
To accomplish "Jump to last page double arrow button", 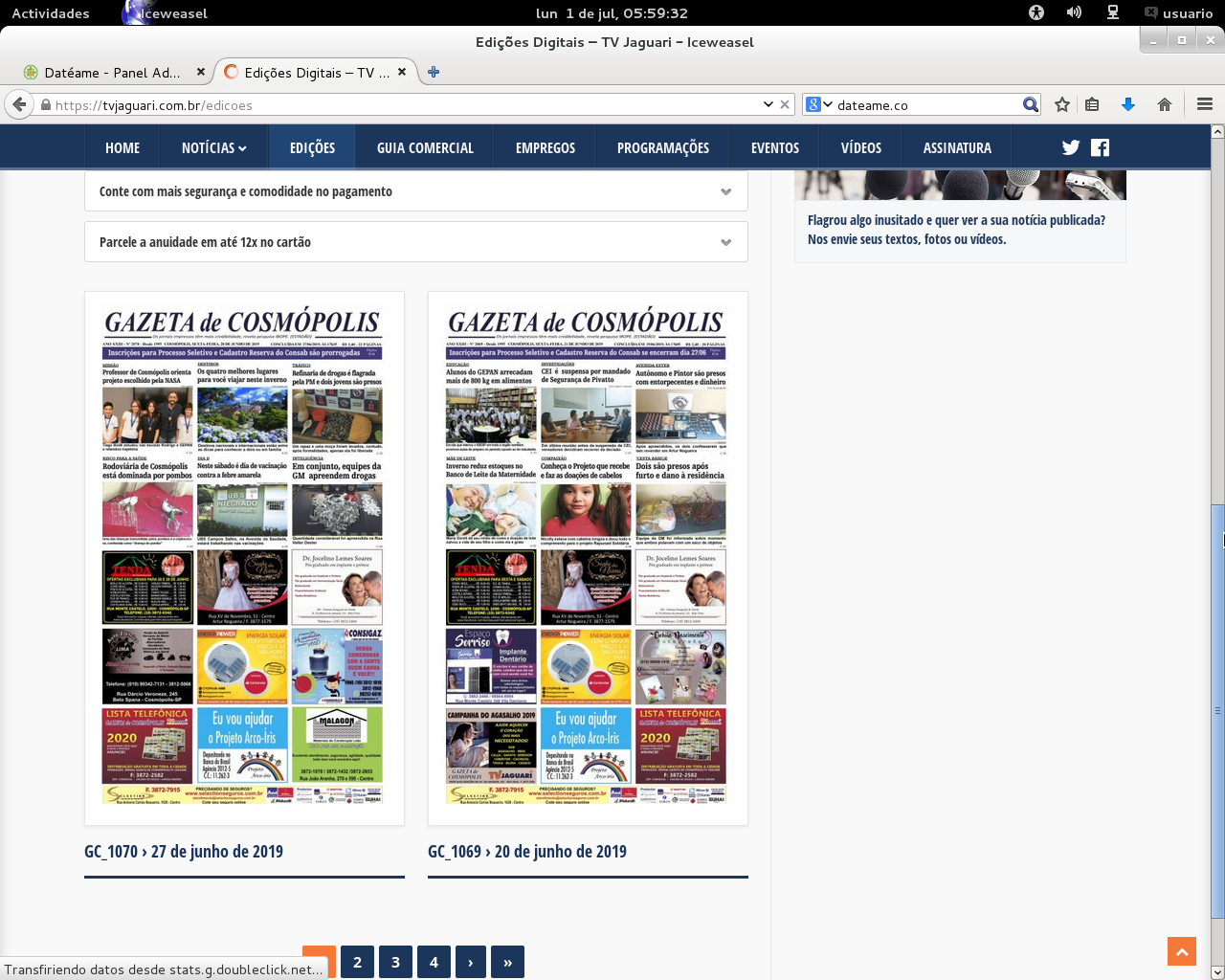I will point(507,962).
